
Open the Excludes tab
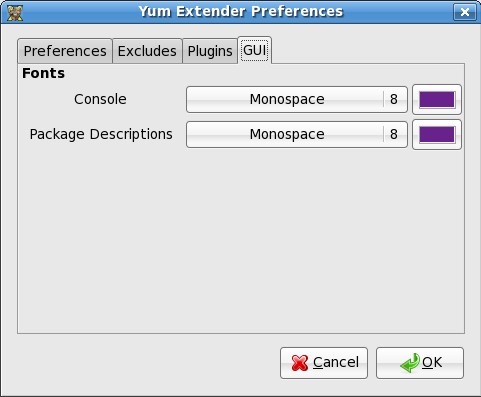click(147, 51)
